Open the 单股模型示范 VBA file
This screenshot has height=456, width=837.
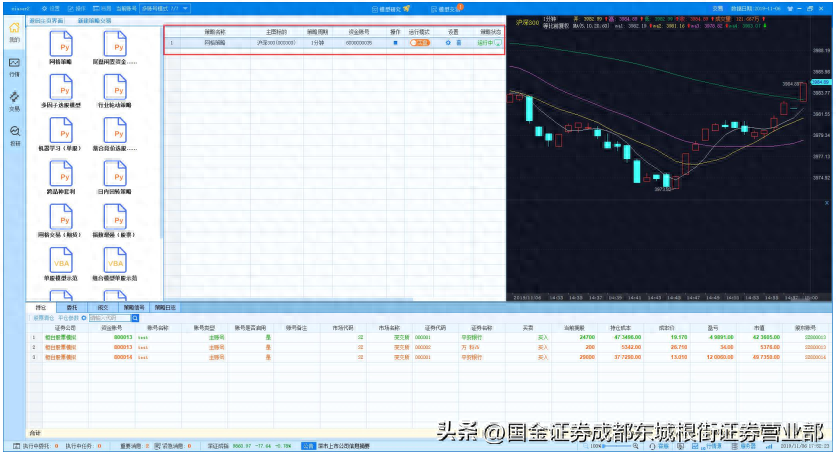click(61, 264)
